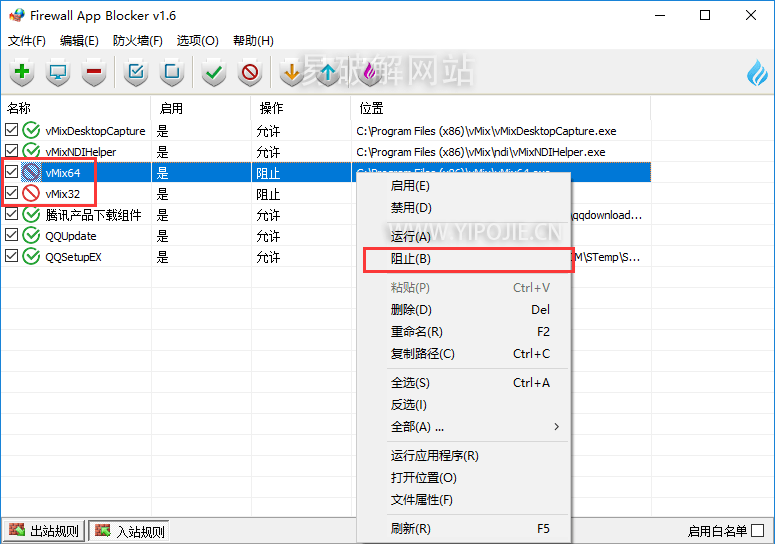Open the 编辑(E) menu
This screenshot has height=544, width=775.
pyautogui.click(x=79, y=41)
